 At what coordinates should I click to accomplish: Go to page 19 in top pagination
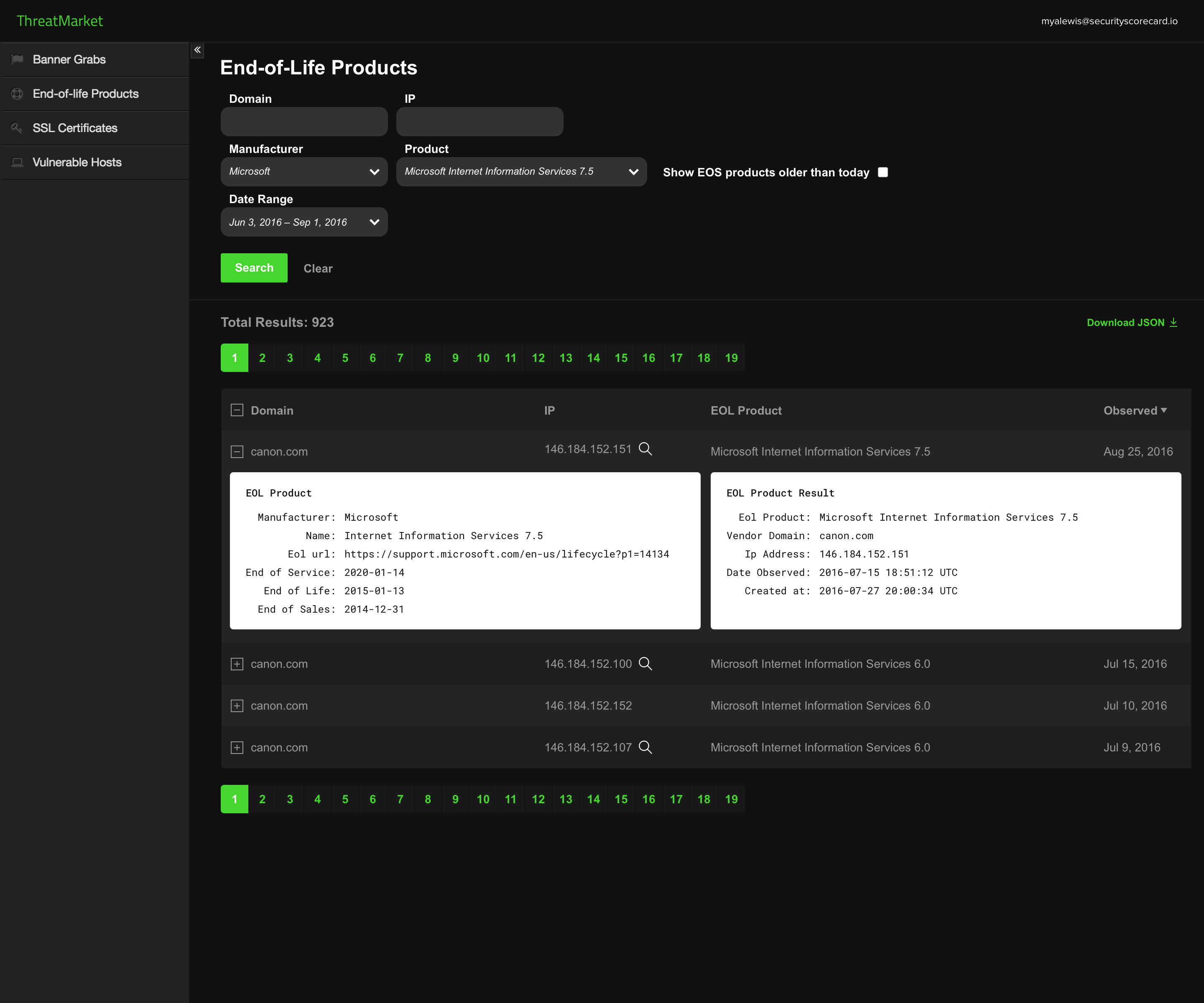coord(731,358)
